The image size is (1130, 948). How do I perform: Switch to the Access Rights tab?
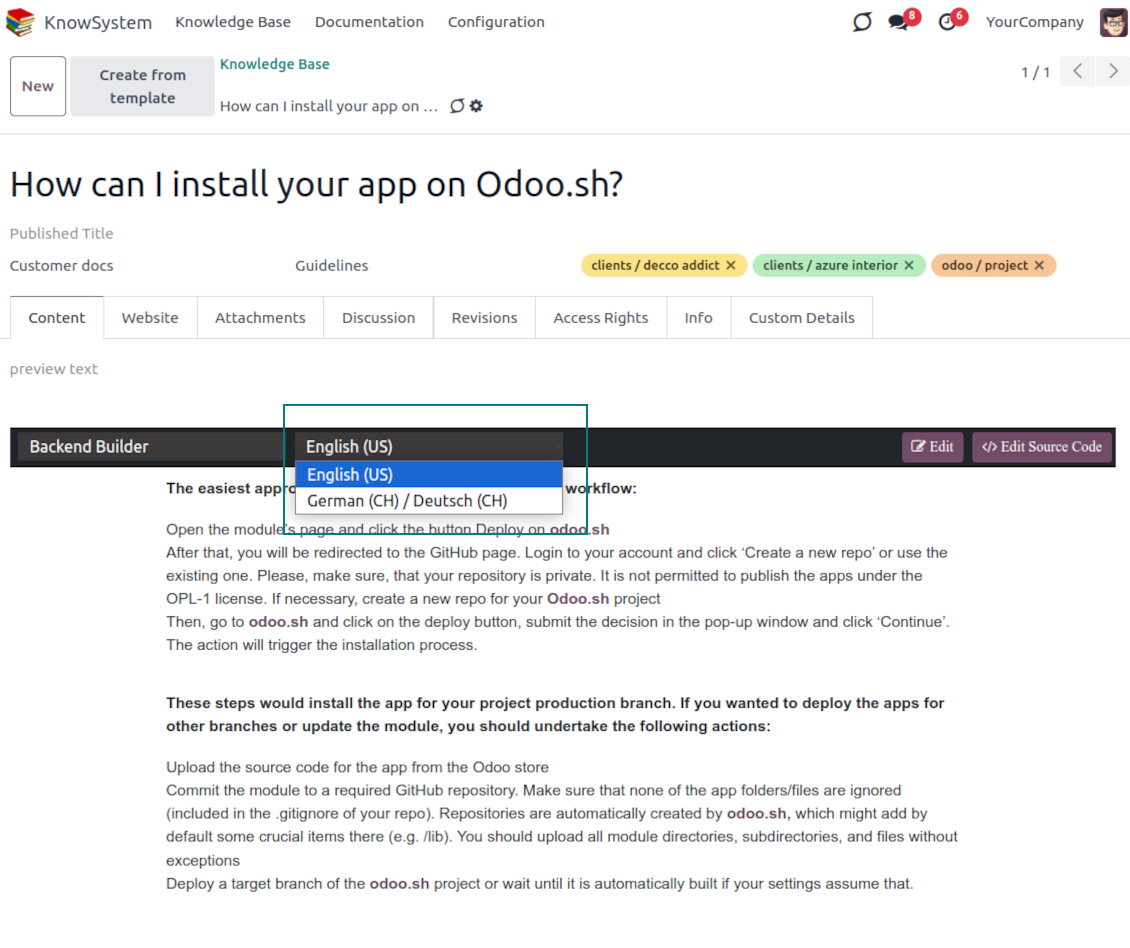click(x=600, y=318)
